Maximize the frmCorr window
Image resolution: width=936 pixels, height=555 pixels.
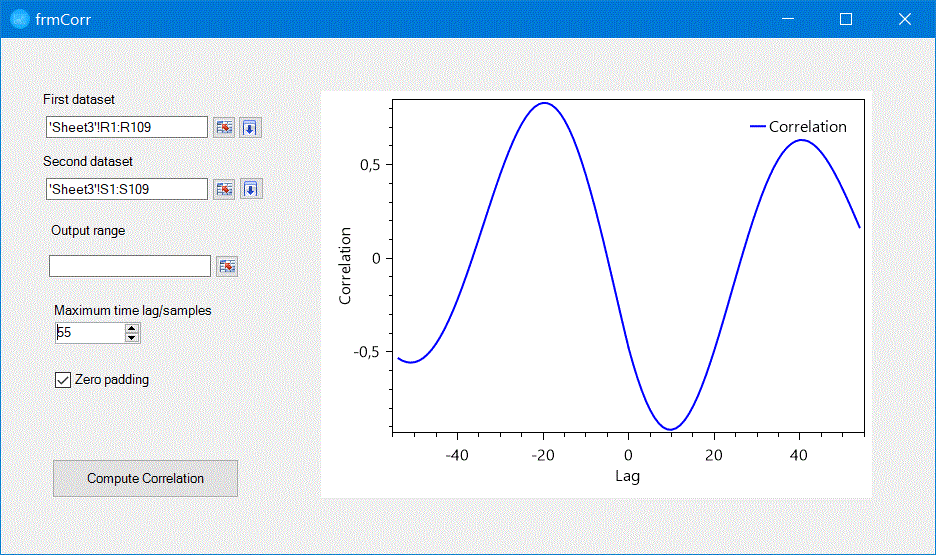click(846, 19)
